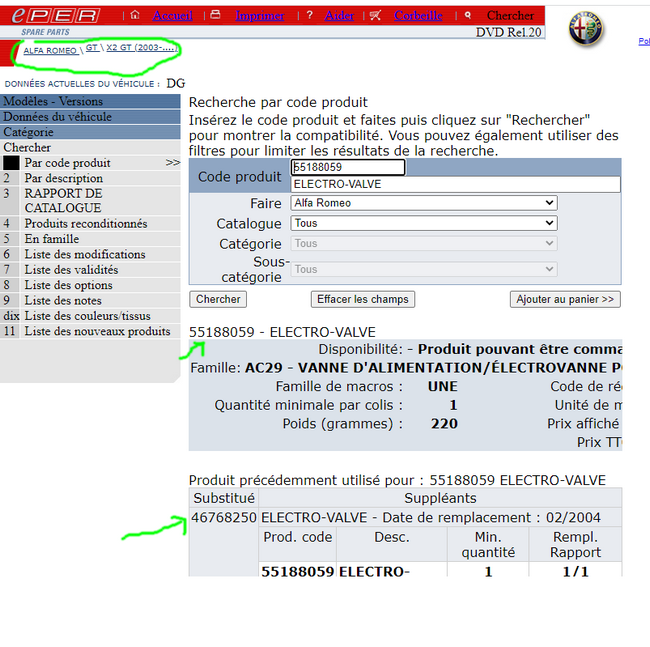Select Par description in the search menu

64,178
